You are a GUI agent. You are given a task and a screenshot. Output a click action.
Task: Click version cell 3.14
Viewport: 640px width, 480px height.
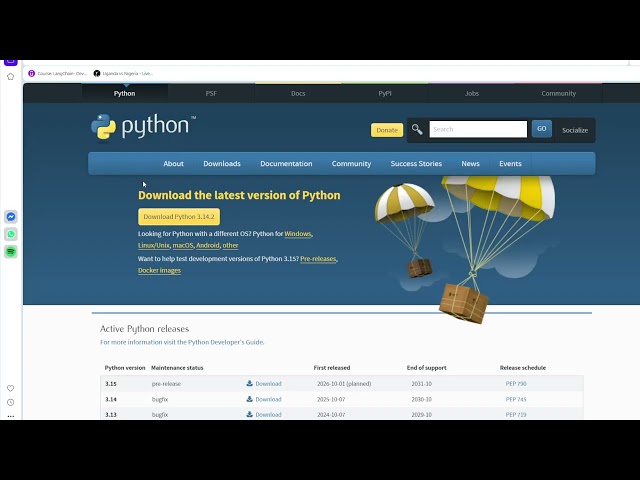[111, 399]
